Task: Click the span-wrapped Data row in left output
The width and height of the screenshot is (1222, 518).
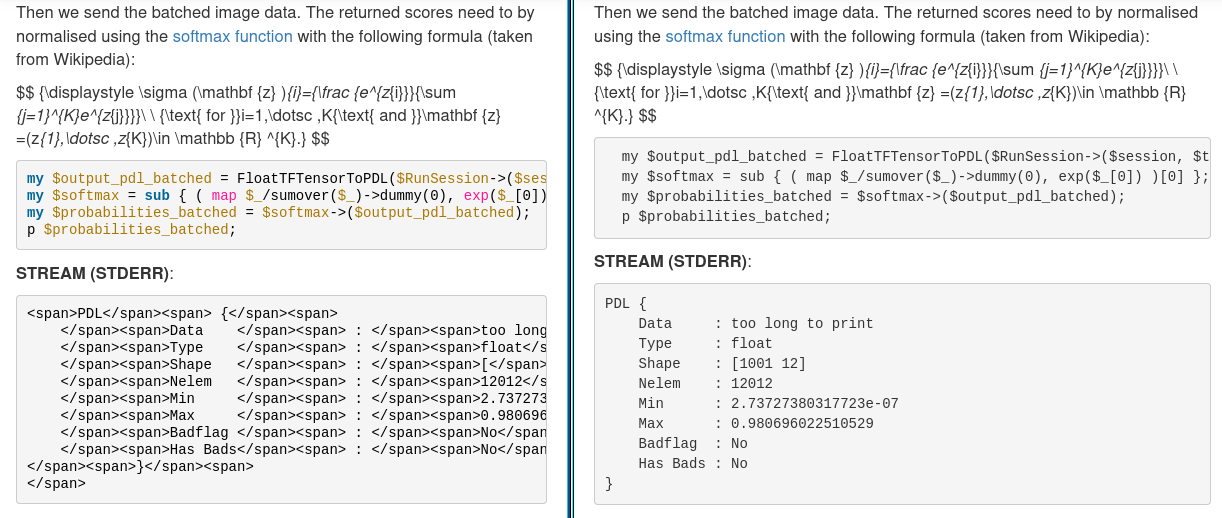Action: [x=303, y=330]
